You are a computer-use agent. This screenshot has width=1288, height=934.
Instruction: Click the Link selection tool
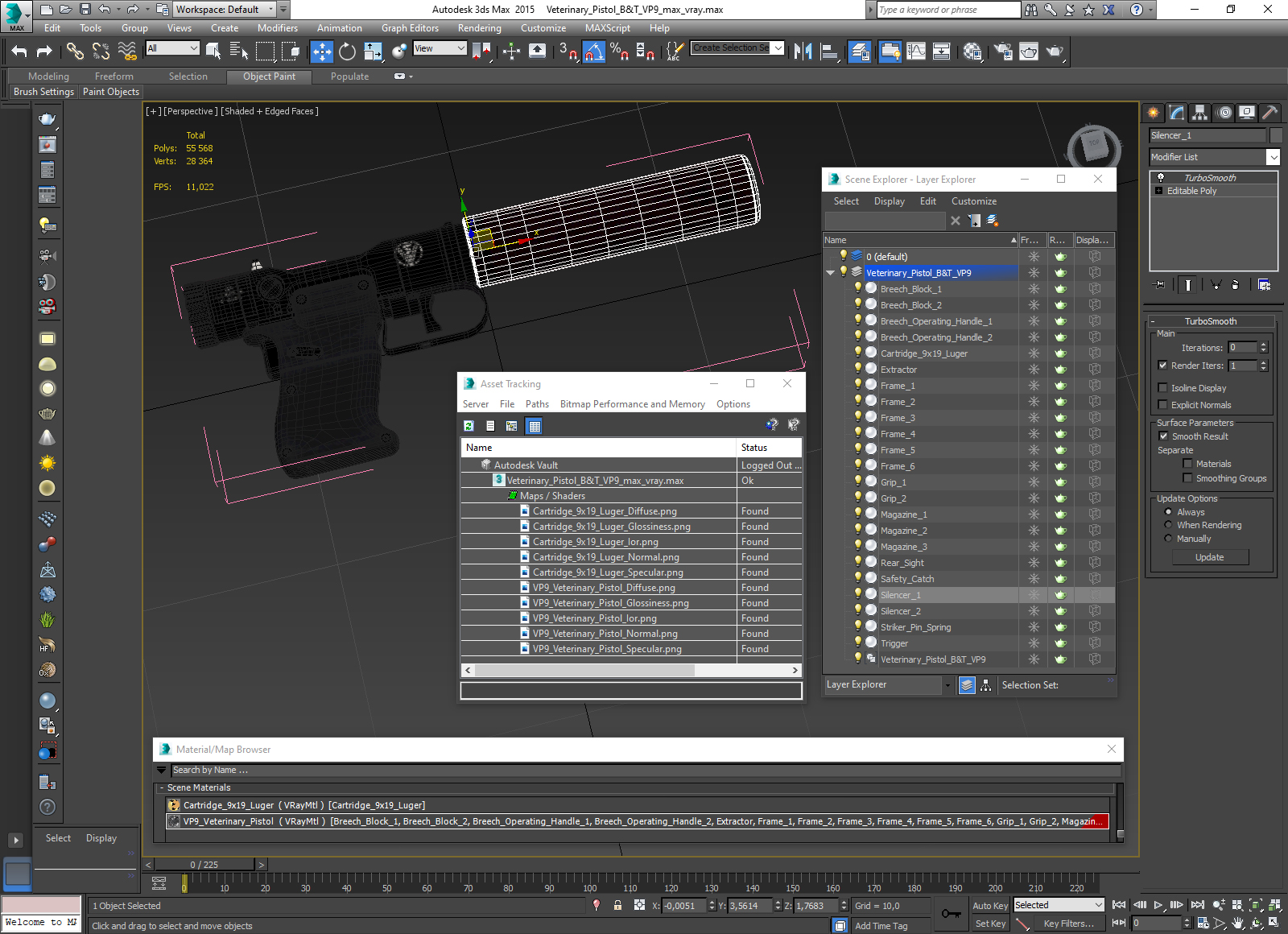pyautogui.click(x=75, y=52)
